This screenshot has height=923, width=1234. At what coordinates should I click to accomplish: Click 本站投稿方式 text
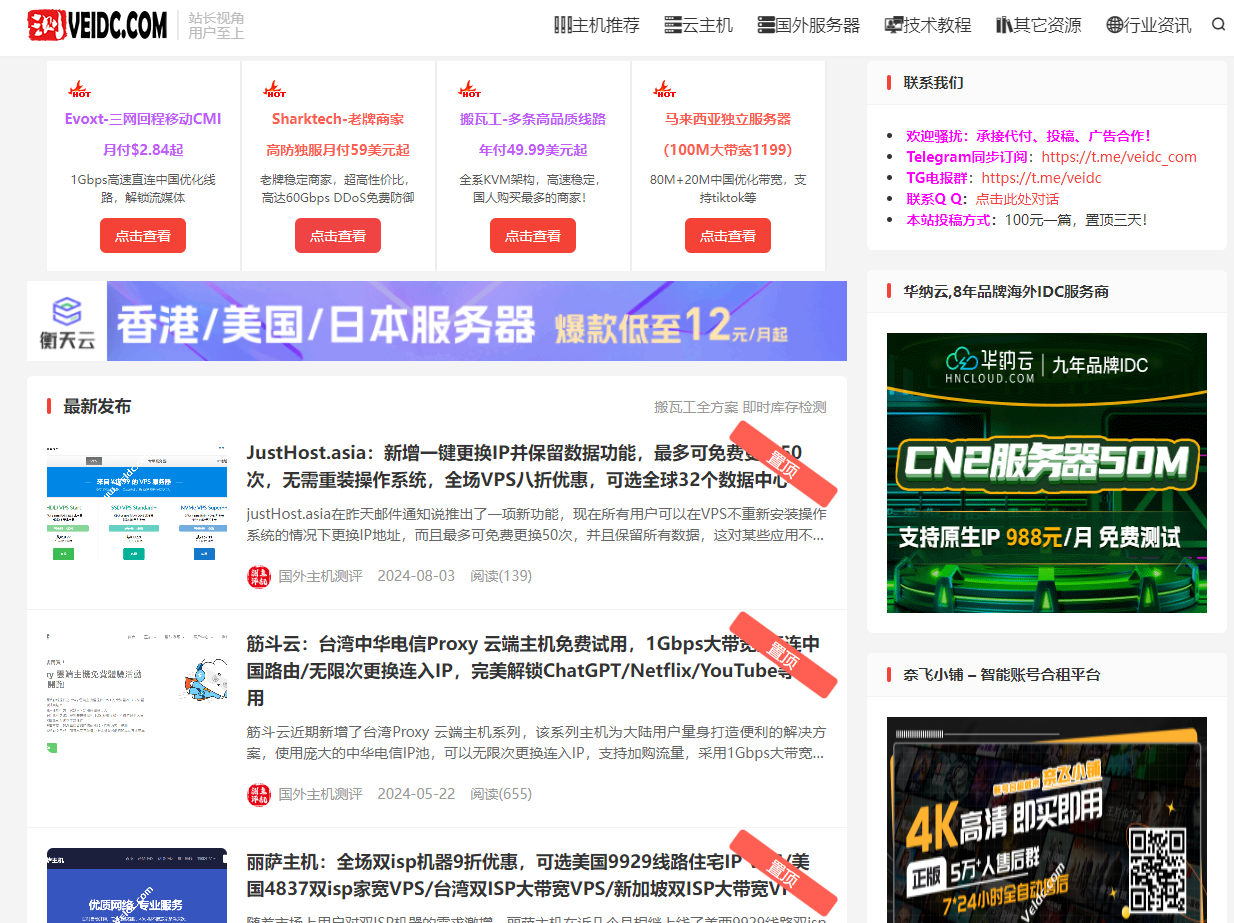pyautogui.click(x=950, y=220)
